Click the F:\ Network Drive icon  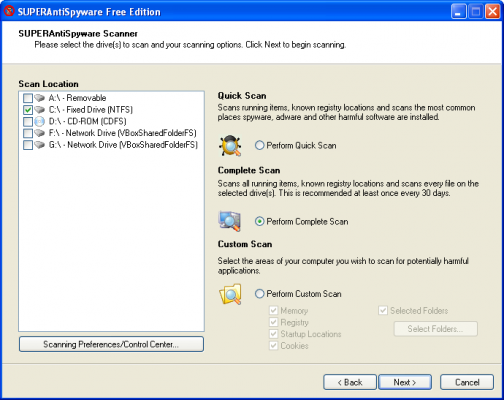click(40, 133)
